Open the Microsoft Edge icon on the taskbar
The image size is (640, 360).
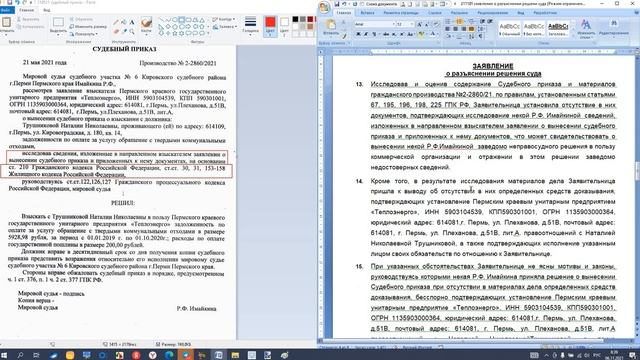point(169,355)
